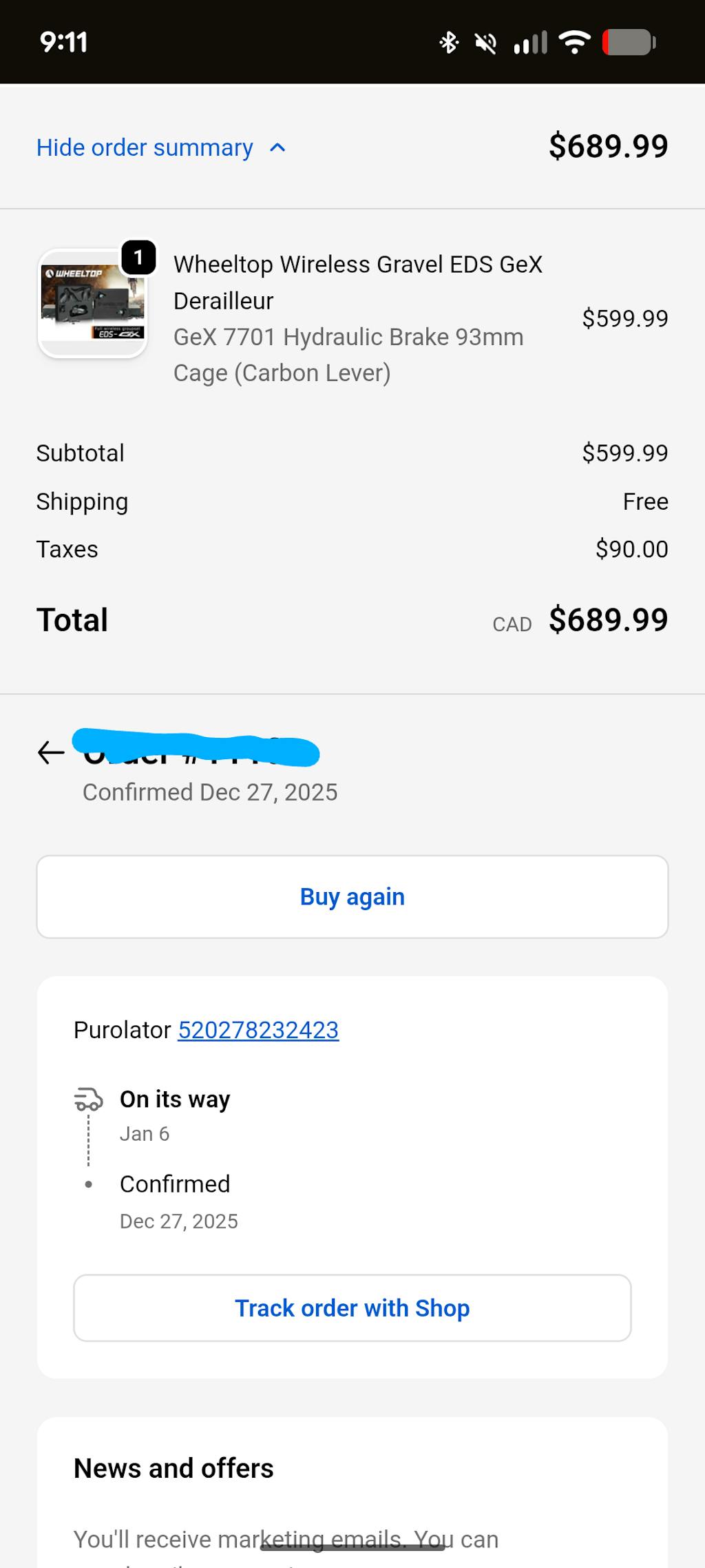The height and width of the screenshot is (1568, 705).
Task: Tap the home gesture bar at bottom
Action: click(352, 1547)
